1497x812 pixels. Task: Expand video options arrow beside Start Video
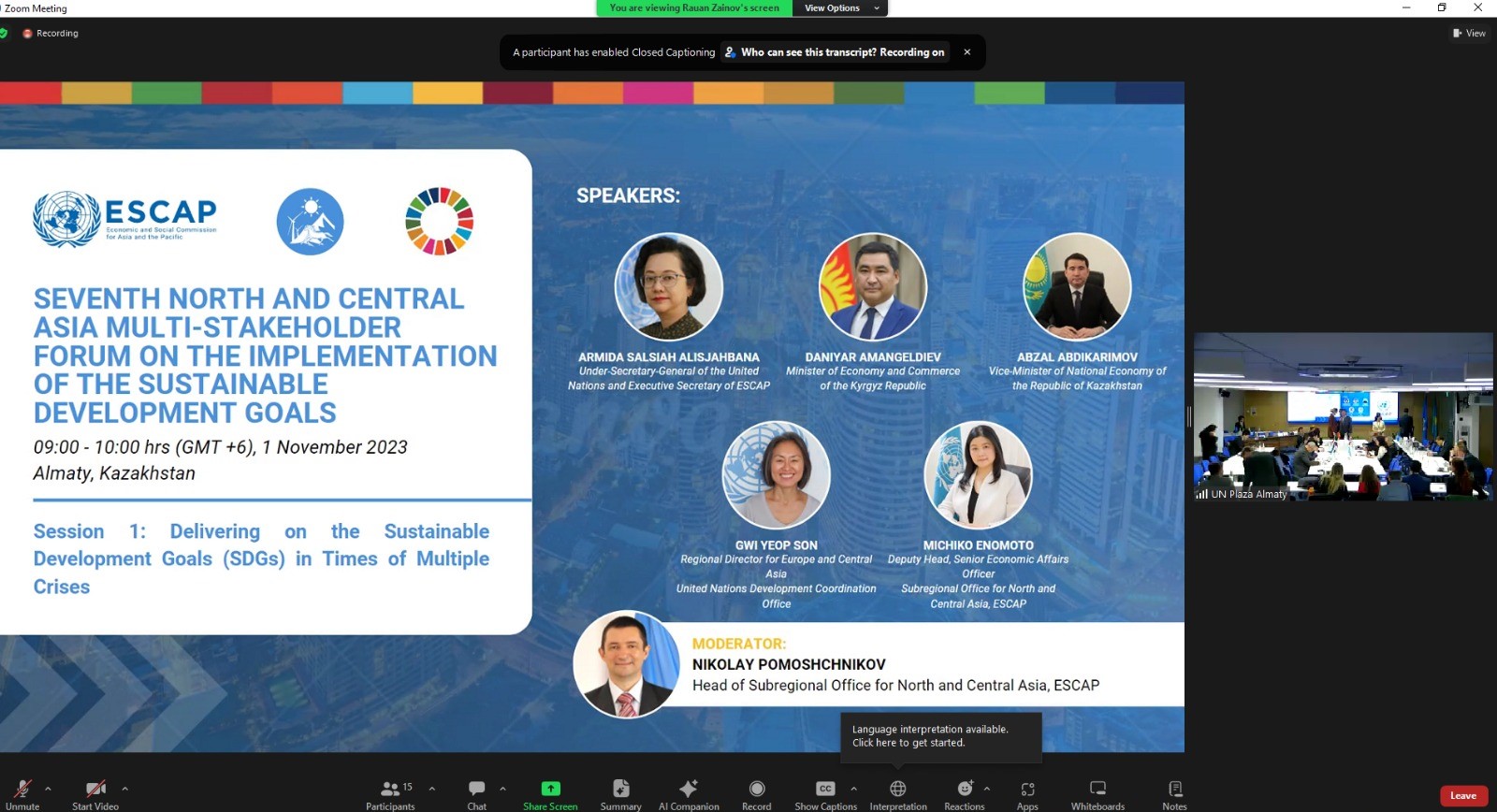coord(124,789)
